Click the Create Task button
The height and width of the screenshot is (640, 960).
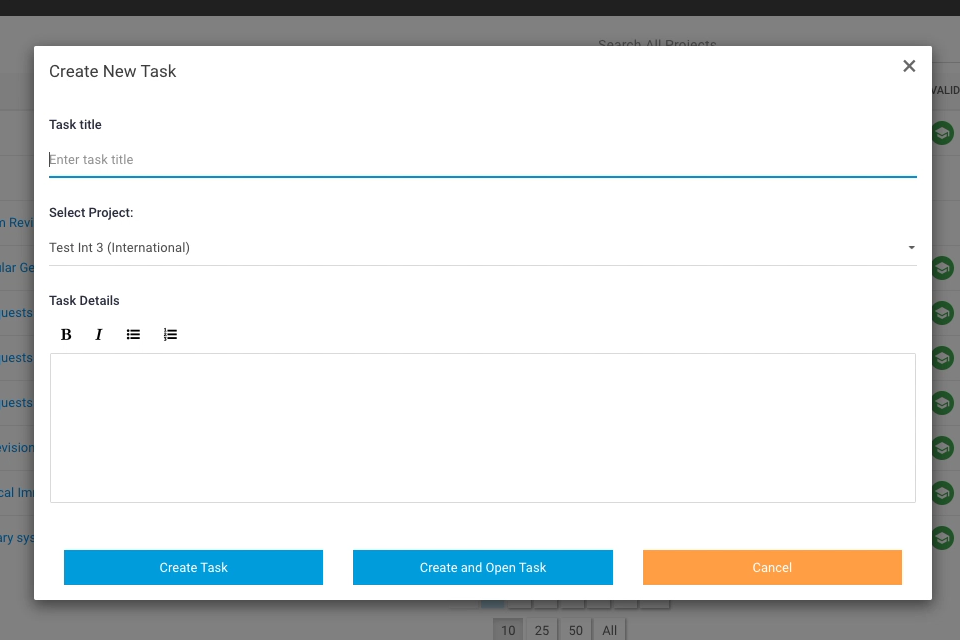pyautogui.click(x=193, y=567)
